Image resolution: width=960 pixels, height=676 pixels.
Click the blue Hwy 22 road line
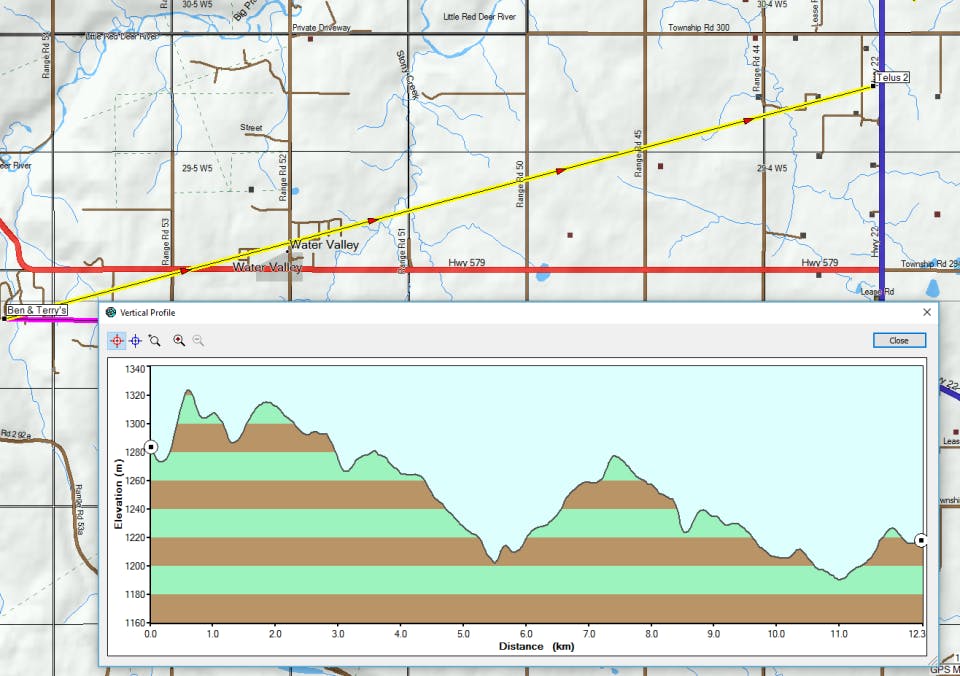pyautogui.click(x=882, y=184)
